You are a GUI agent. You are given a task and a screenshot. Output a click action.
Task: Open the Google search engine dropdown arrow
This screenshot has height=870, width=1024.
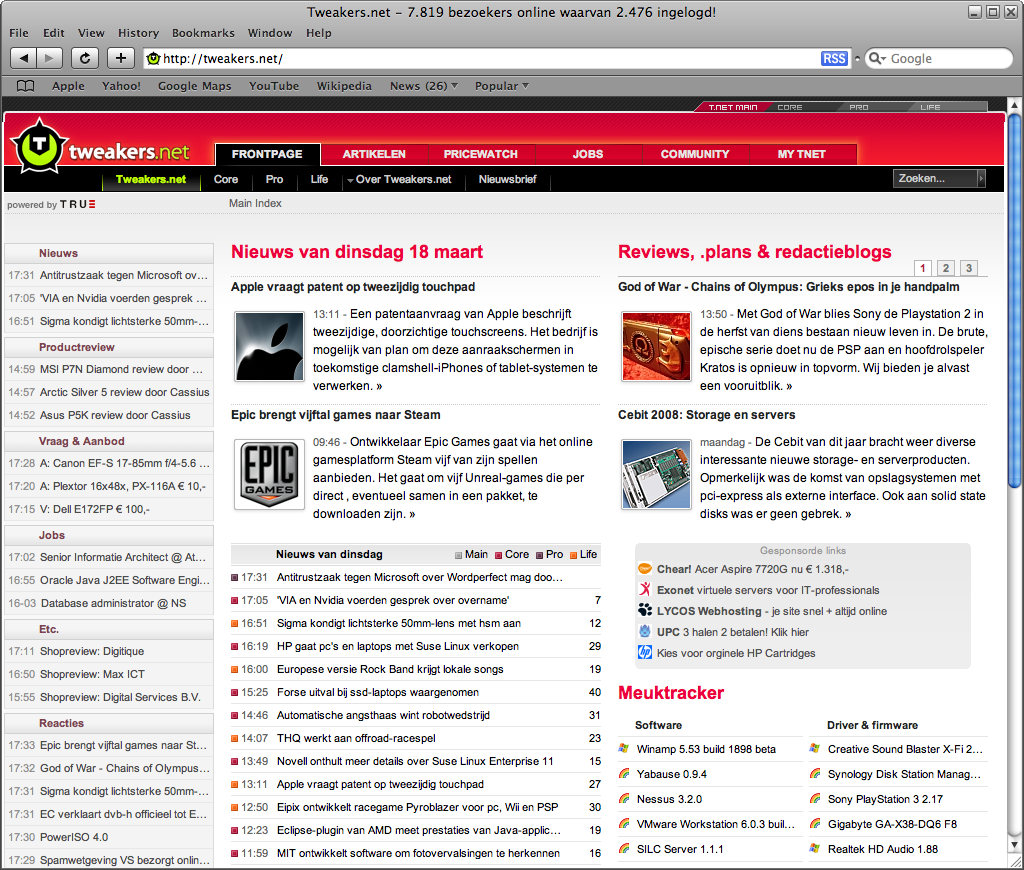coord(883,59)
